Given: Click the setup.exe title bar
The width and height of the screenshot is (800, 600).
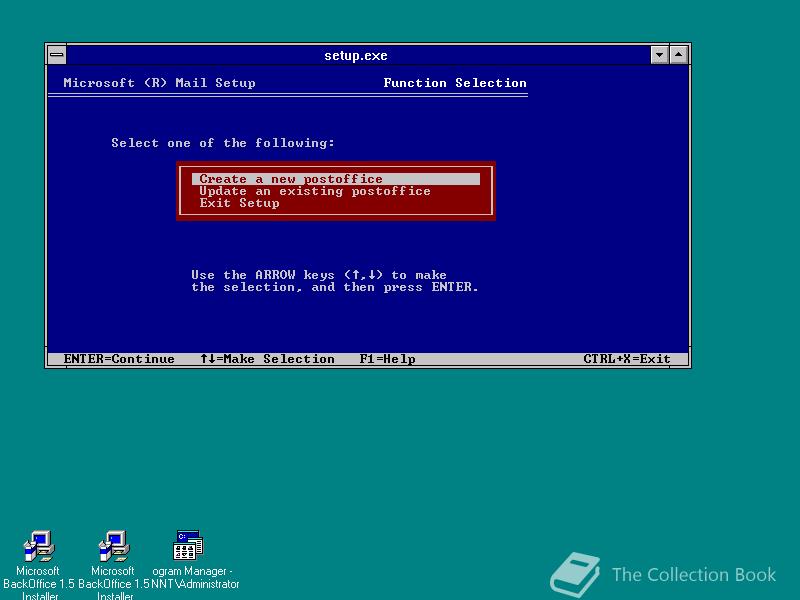Looking at the screenshot, I should 356,55.
